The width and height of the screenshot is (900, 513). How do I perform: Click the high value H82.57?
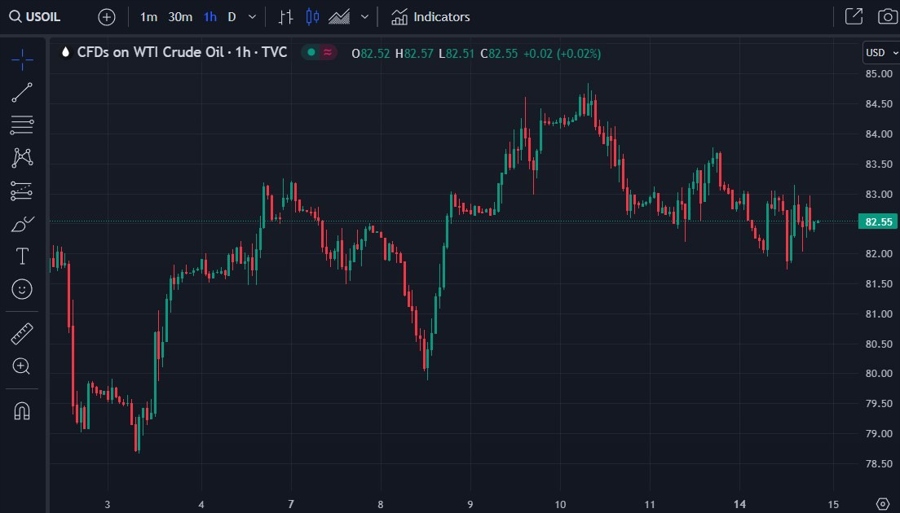[414, 53]
